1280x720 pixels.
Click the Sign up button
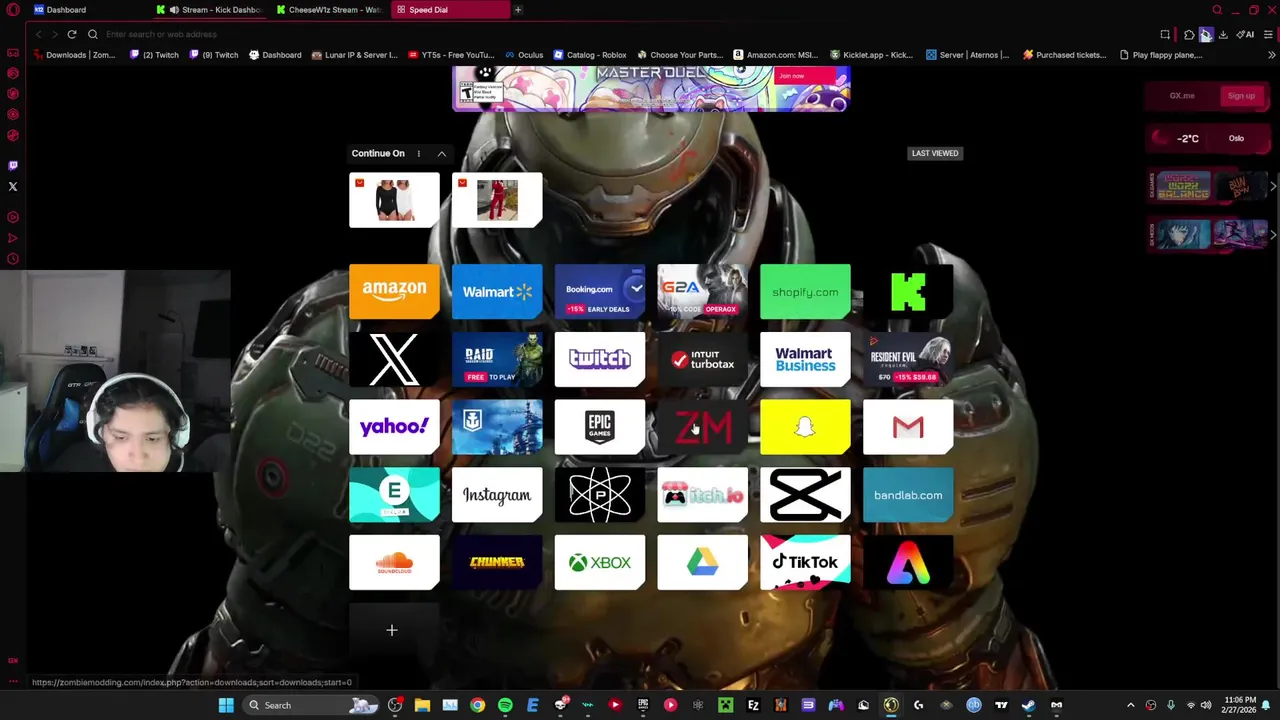[1241, 96]
